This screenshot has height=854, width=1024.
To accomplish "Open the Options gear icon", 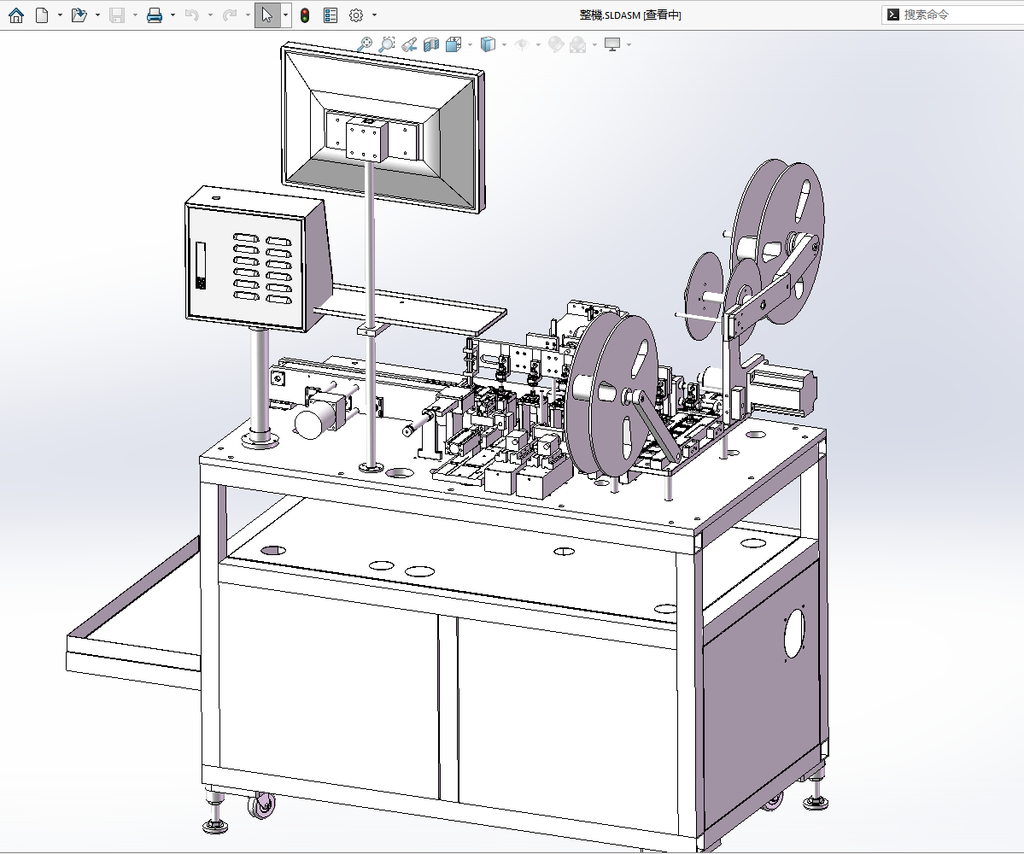I will coord(356,15).
